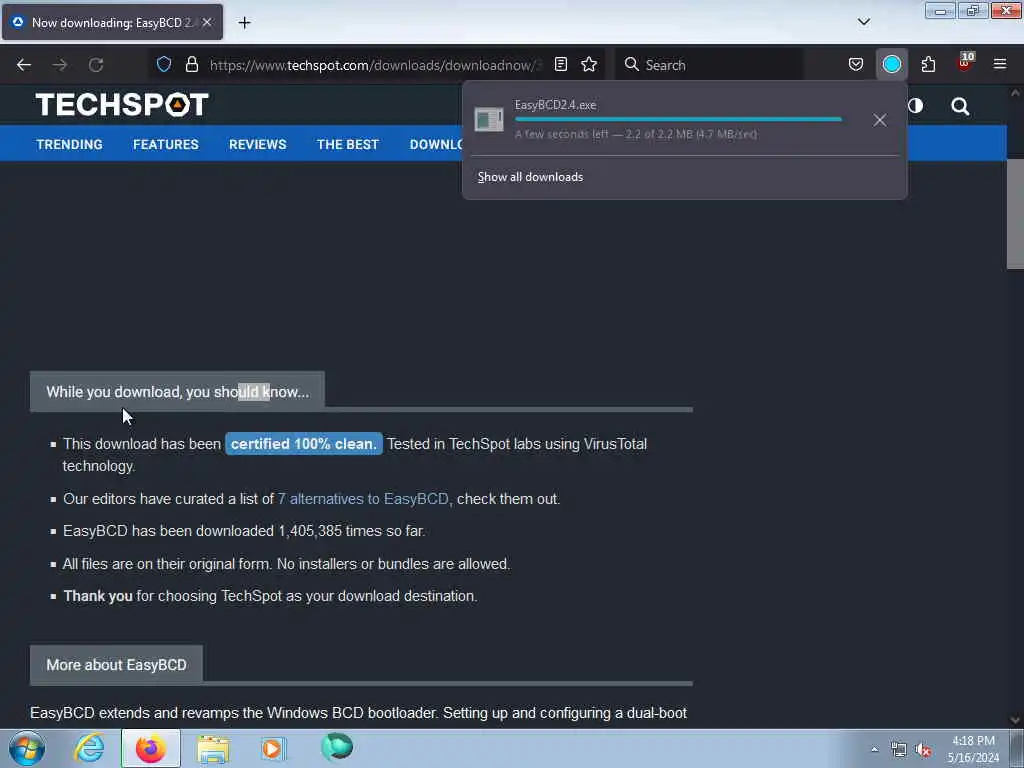Open the REVIEWS menu item
The width and height of the screenshot is (1024, 768).
pyautogui.click(x=257, y=144)
